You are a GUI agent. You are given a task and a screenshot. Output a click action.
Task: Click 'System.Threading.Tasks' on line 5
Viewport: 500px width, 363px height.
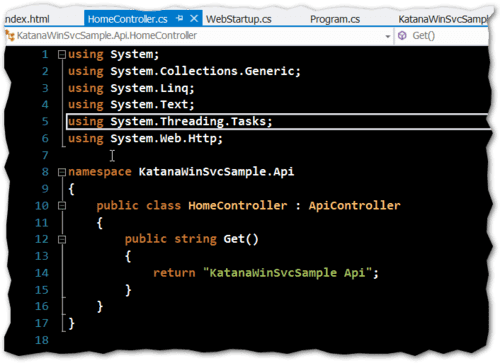click(x=188, y=121)
